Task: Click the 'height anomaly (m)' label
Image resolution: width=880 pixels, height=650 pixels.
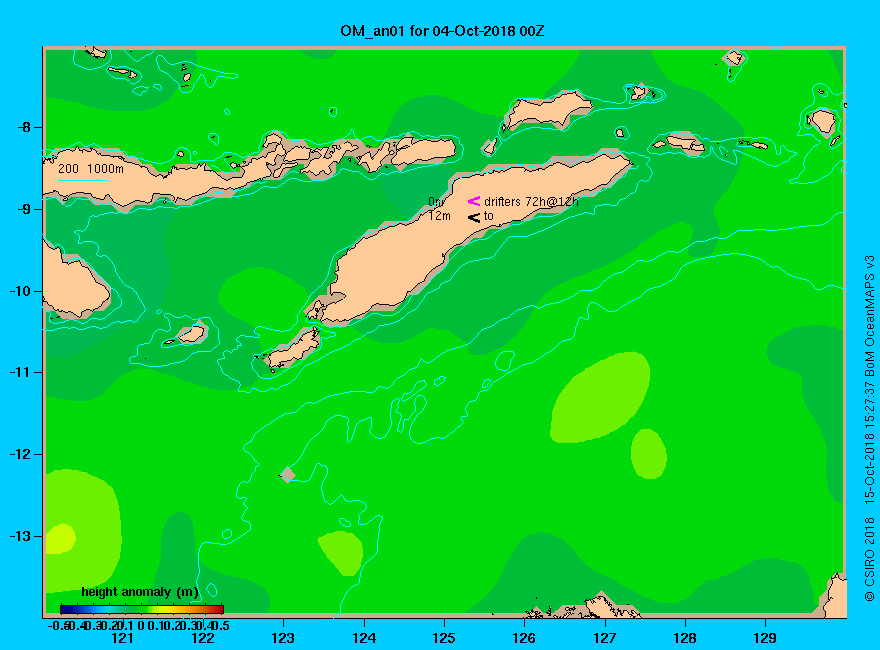Action: coord(140,592)
